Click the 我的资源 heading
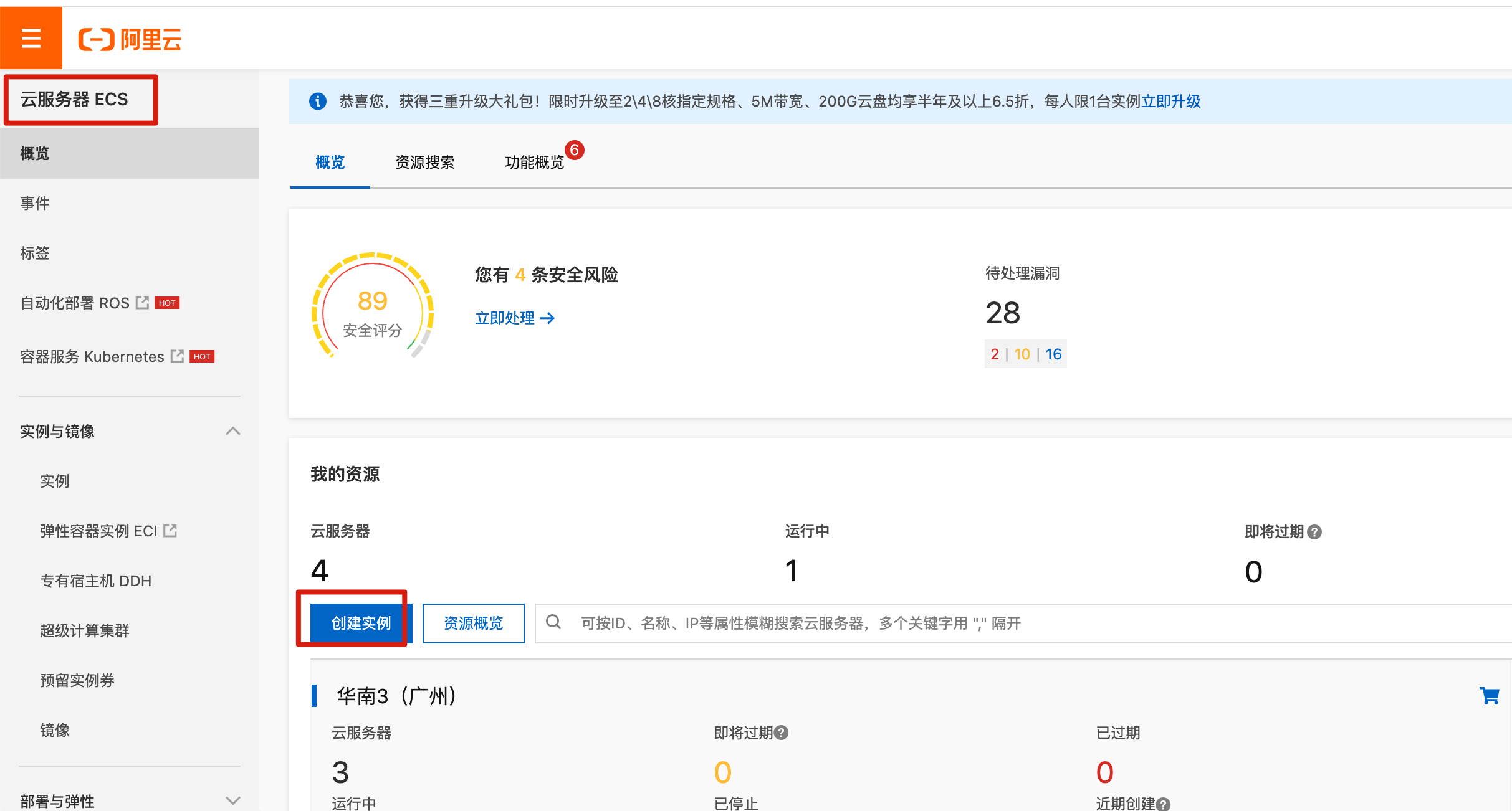Viewport: 1512px width, 811px height. click(x=345, y=474)
